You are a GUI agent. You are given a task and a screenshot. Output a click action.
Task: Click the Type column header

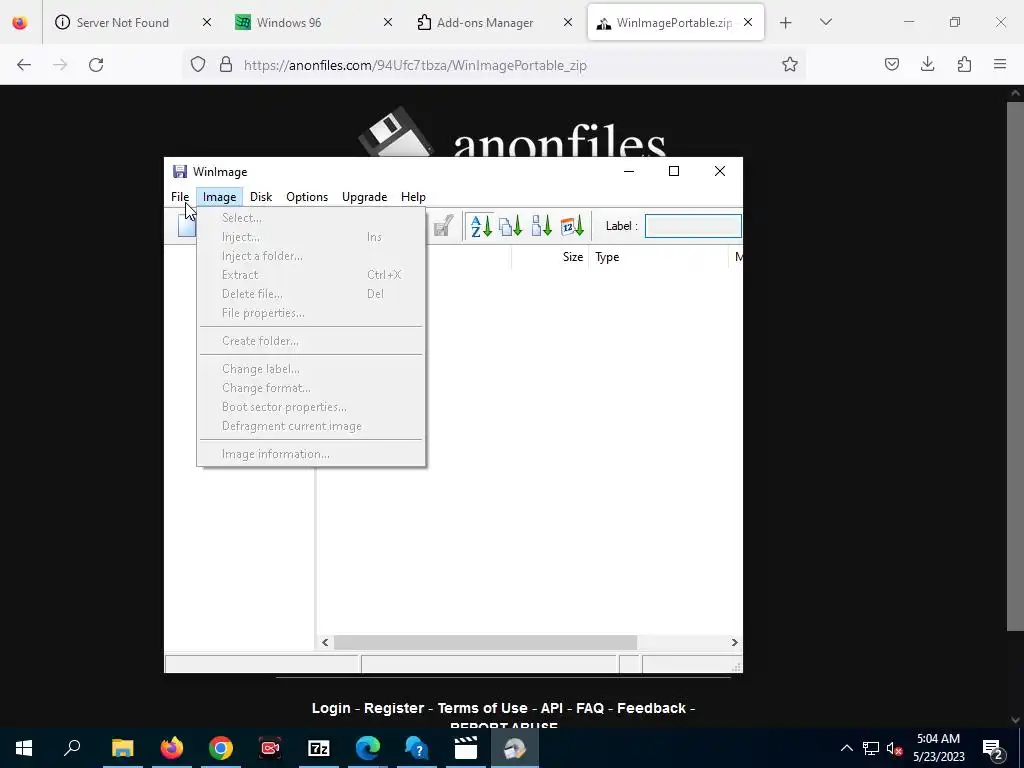point(658,257)
